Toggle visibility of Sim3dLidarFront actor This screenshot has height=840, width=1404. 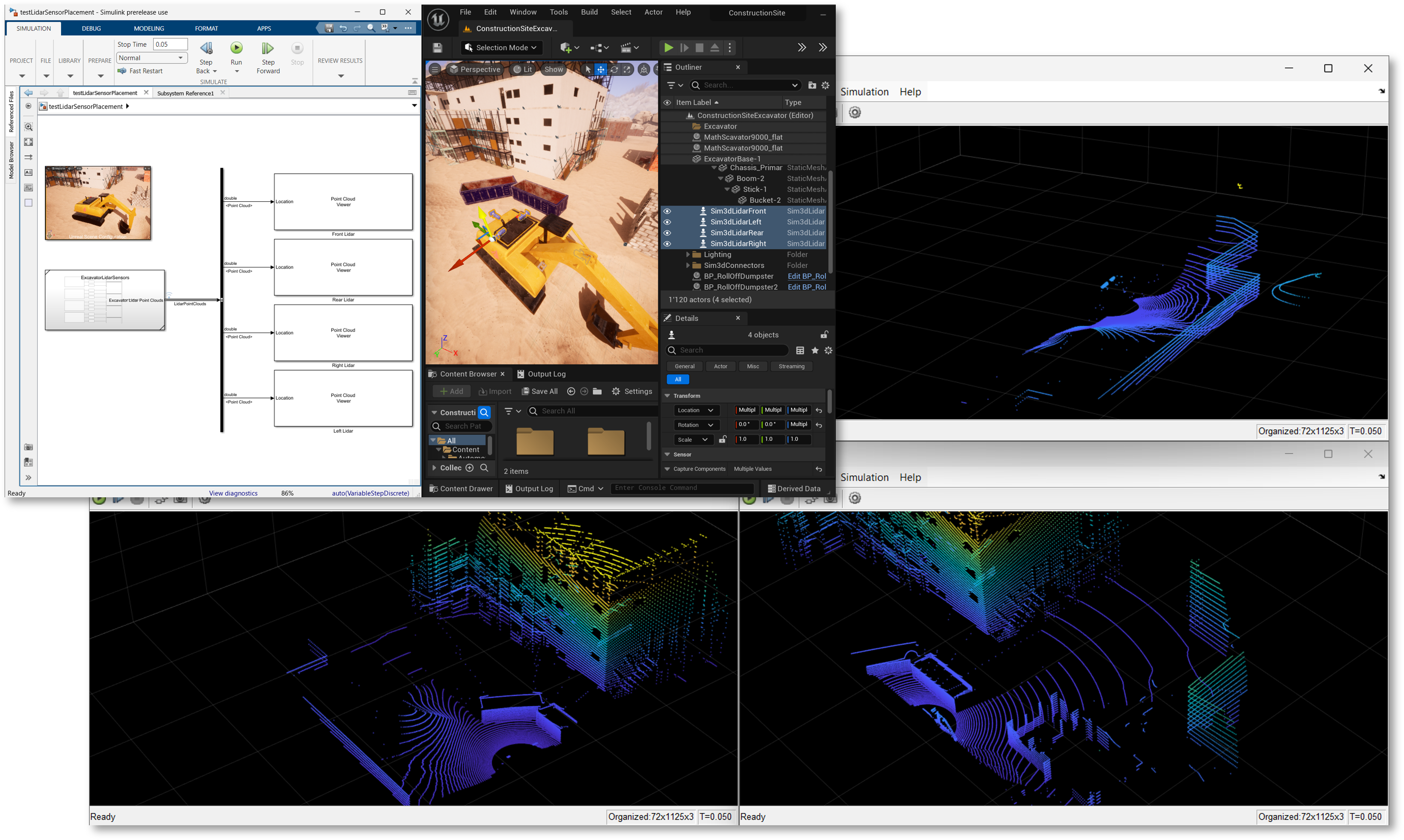pyautogui.click(x=667, y=211)
